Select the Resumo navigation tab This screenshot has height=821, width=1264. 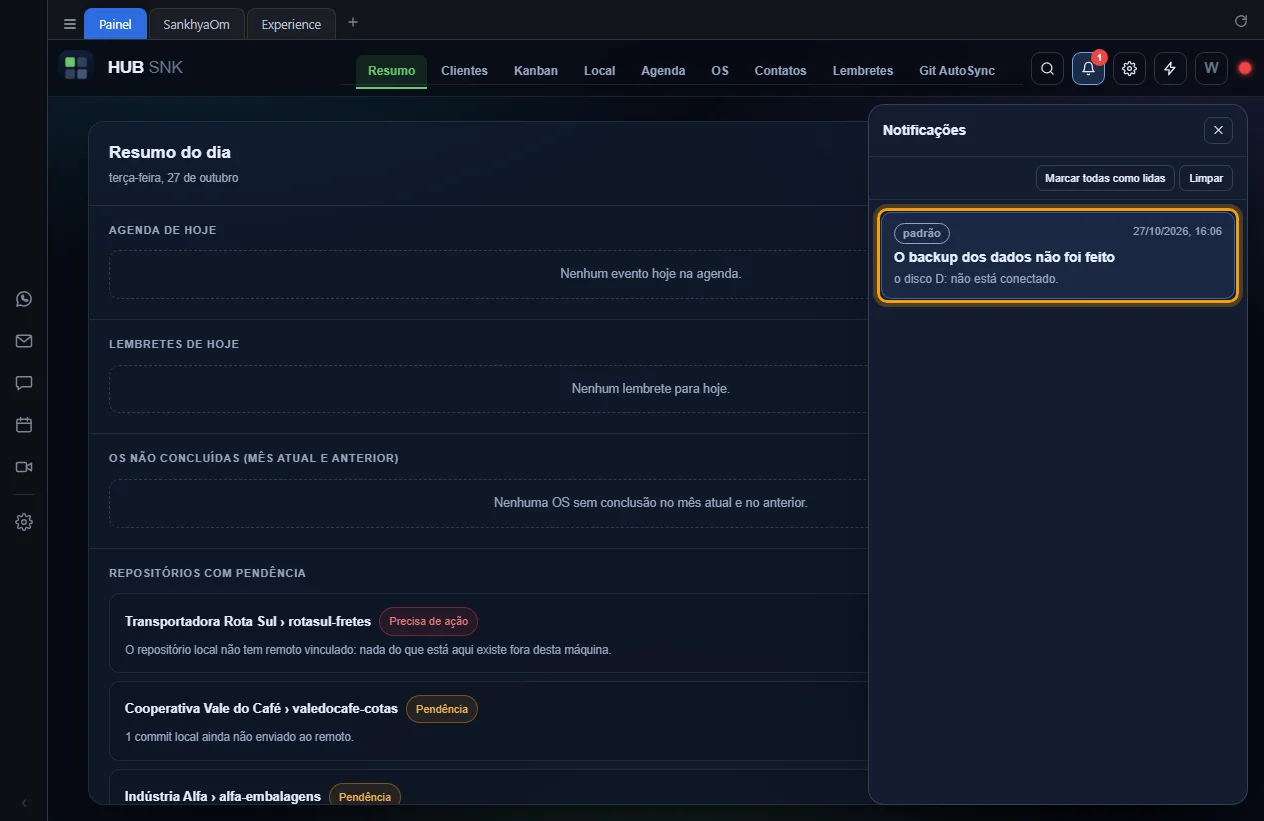pyautogui.click(x=391, y=71)
